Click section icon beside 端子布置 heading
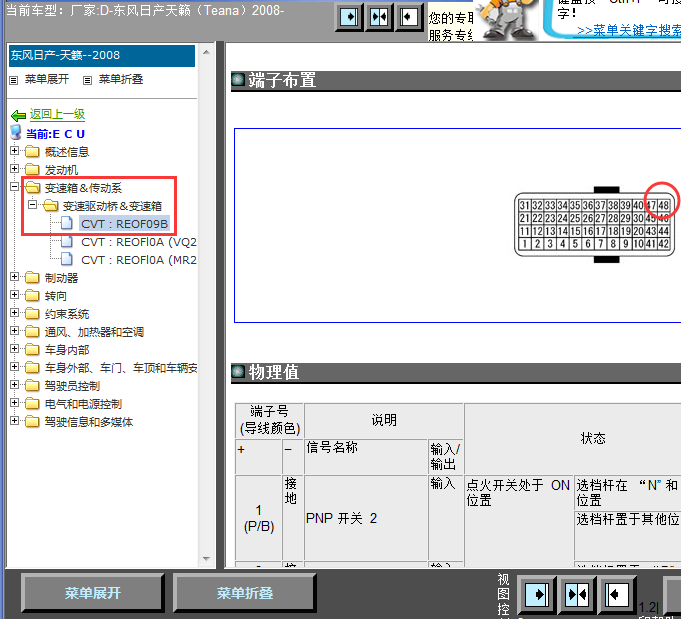Image resolution: width=681 pixels, height=619 pixels. pyautogui.click(x=238, y=79)
